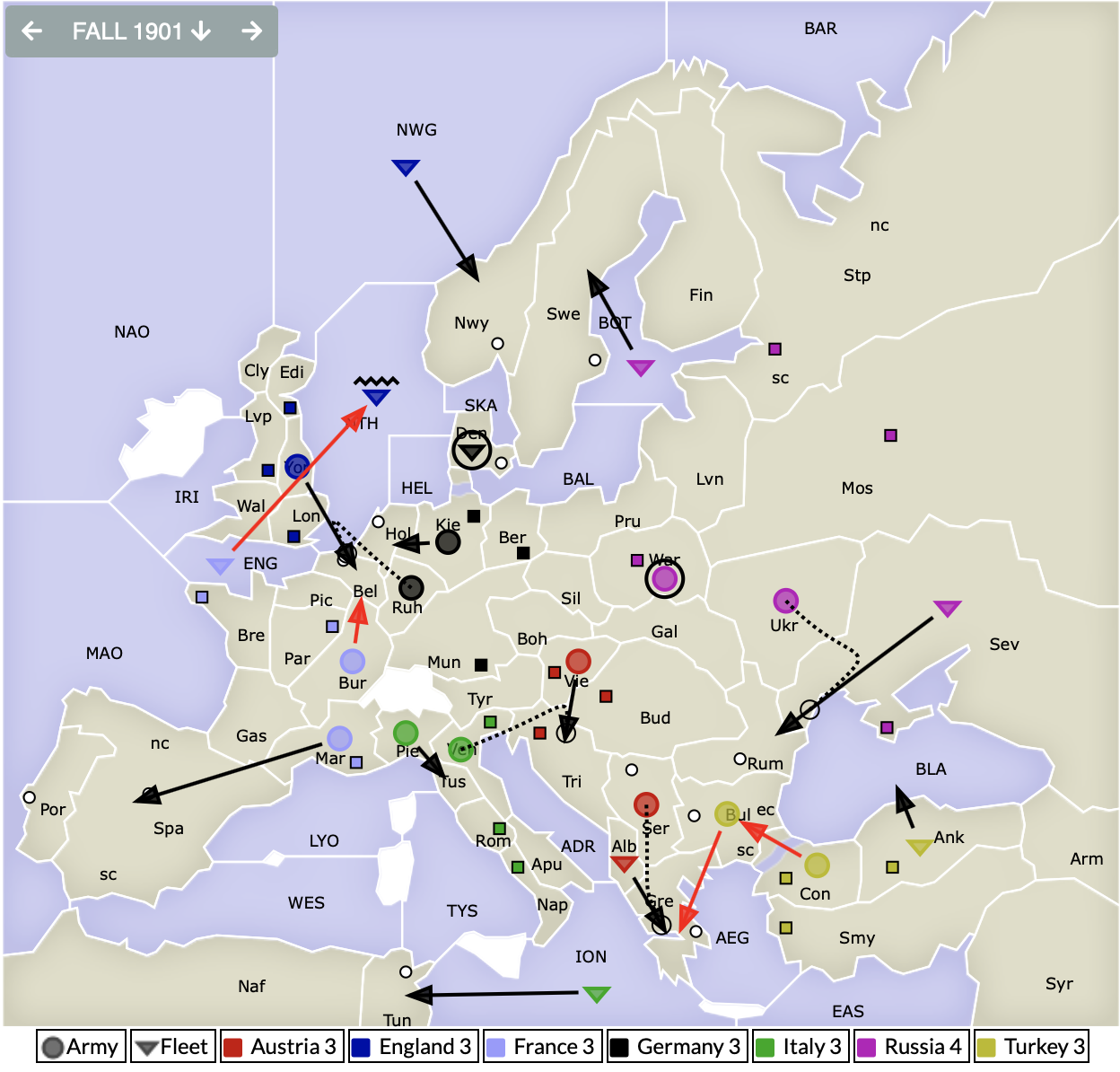Image resolution: width=1120 pixels, height=1072 pixels.
Task: Select the English fleet in NTH
Action: point(376,397)
